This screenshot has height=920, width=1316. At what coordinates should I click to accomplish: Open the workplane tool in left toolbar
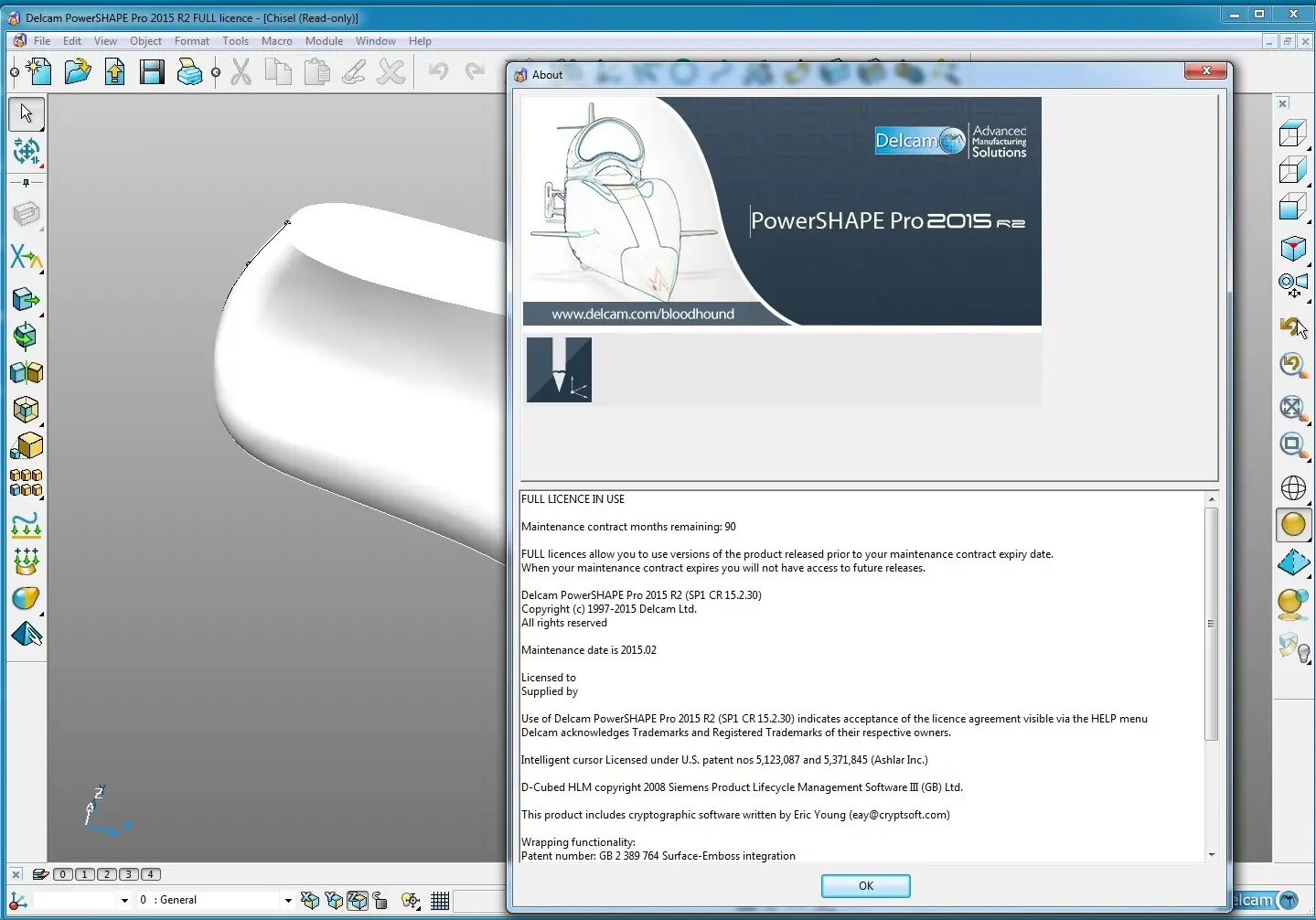pyautogui.click(x=27, y=151)
